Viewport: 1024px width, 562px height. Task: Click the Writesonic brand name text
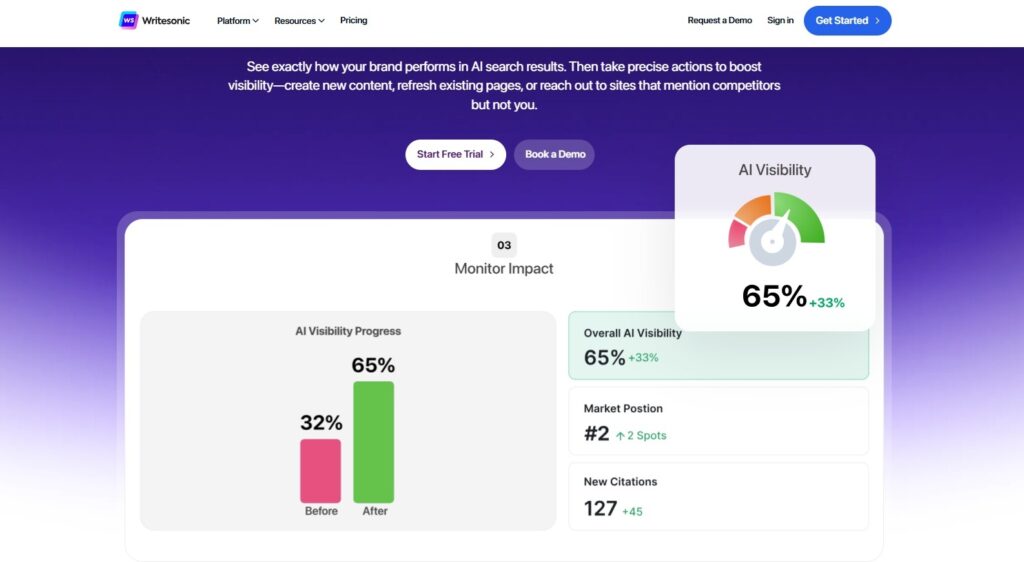coord(167,21)
